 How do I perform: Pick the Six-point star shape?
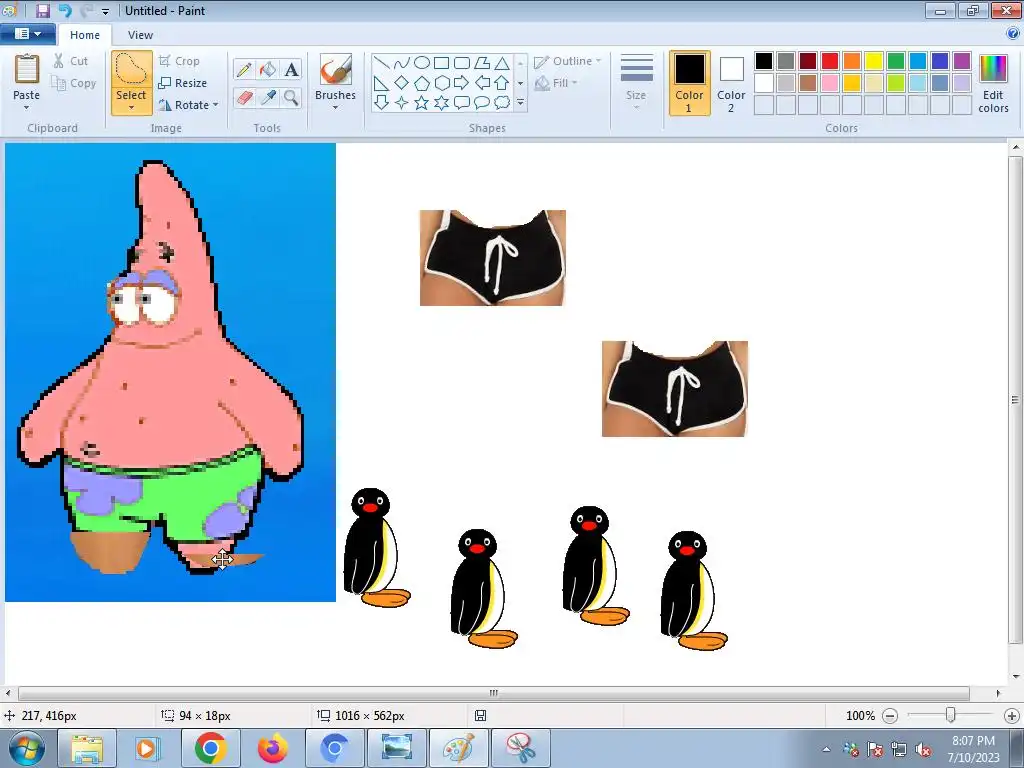pos(441,103)
